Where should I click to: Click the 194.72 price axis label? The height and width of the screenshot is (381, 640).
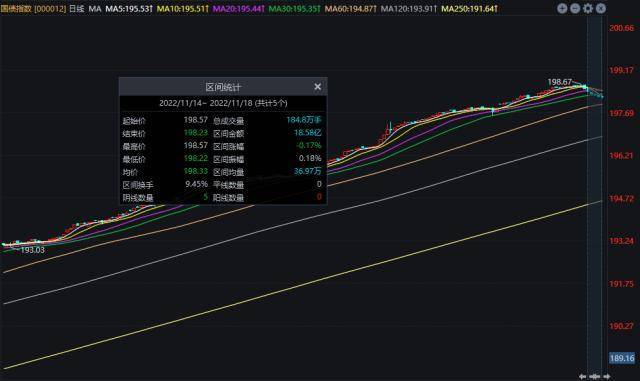622,198
